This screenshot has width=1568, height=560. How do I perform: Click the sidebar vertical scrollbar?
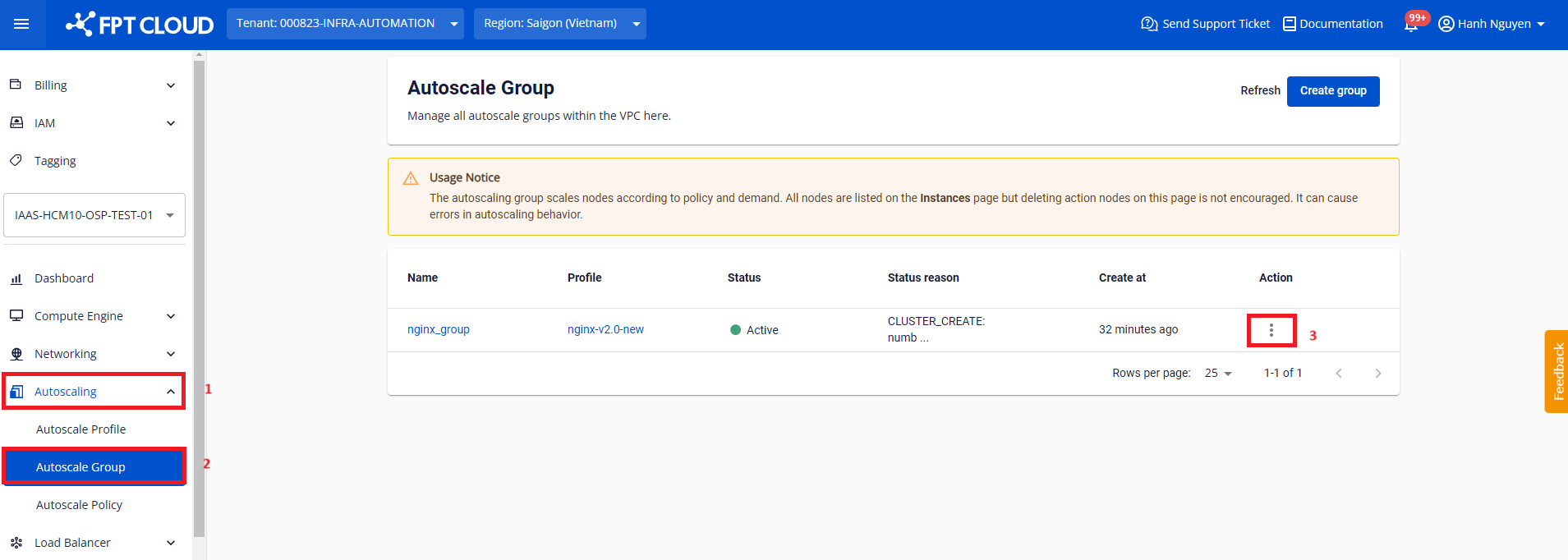pos(199,296)
